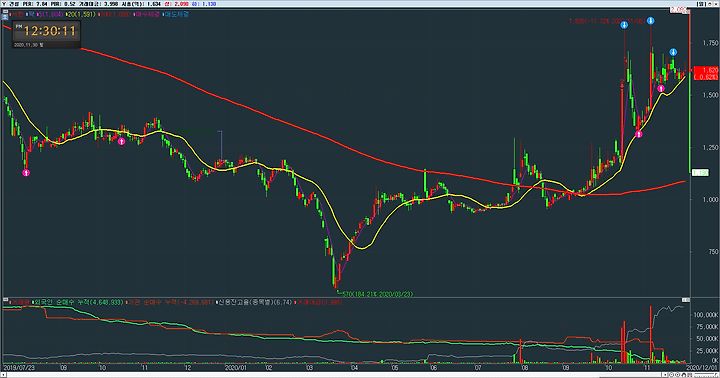The width and height of the screenshot is (720, 378).
Task: Click the 750 label on the price axis
Action: 713,252
